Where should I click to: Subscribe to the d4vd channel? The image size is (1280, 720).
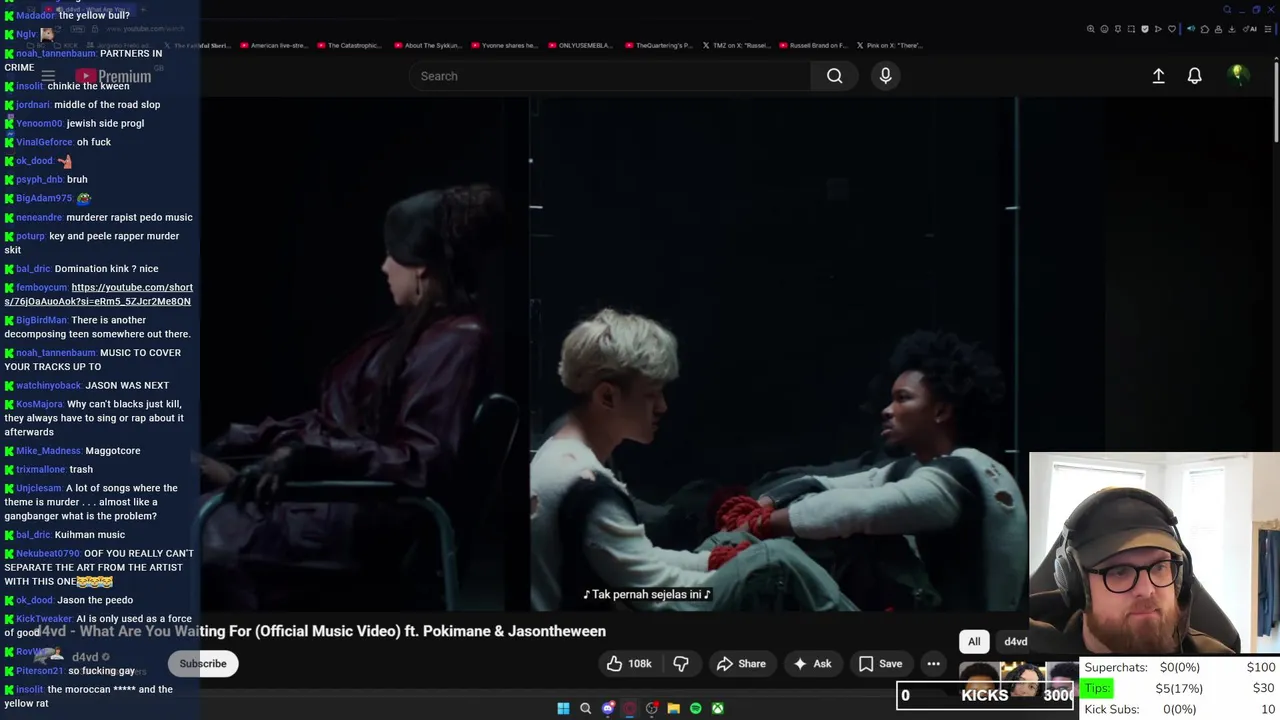(203, 664)
